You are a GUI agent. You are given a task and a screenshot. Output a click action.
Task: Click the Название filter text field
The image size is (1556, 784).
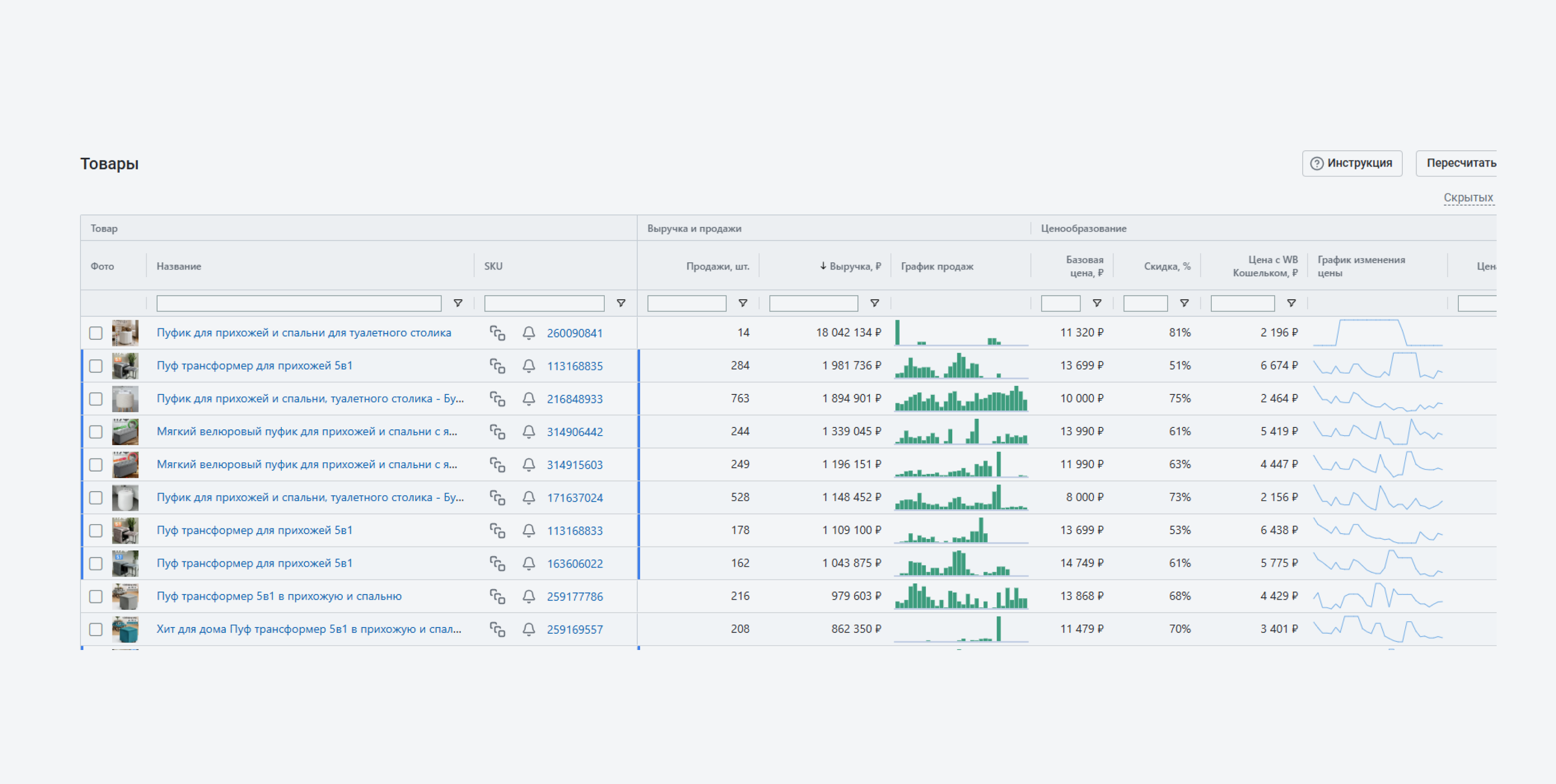pos(298,303)
